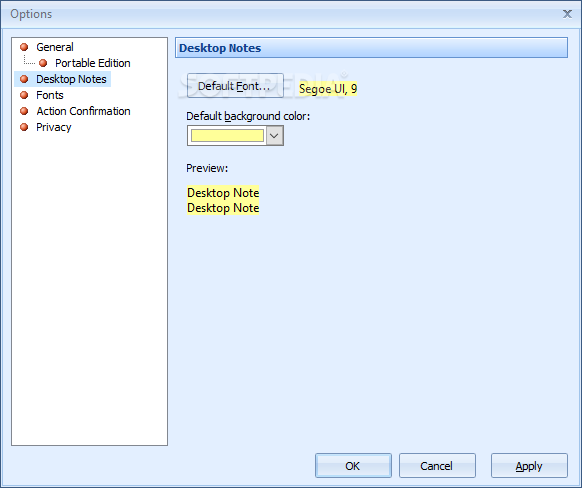Expand the default background color dropdown arrow
Image resolution: width=582 pixels, height=488 pixels.
pyautogui.click(x=274, y=135)
